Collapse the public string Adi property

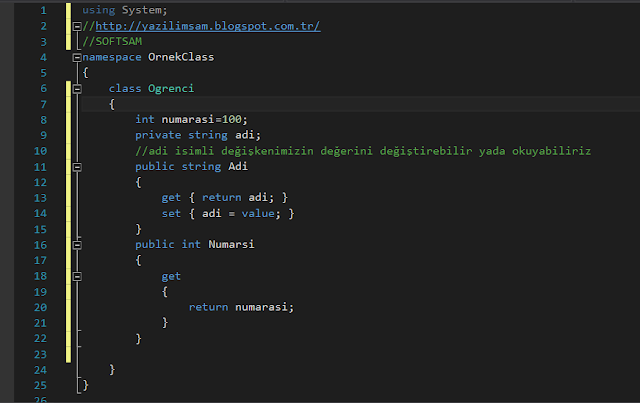[77, 167]
